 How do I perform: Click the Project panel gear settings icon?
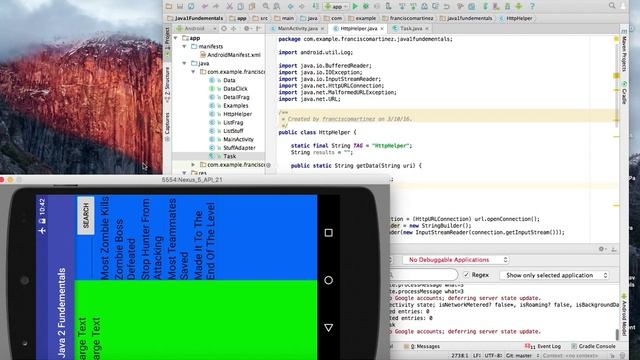[247, 29]
